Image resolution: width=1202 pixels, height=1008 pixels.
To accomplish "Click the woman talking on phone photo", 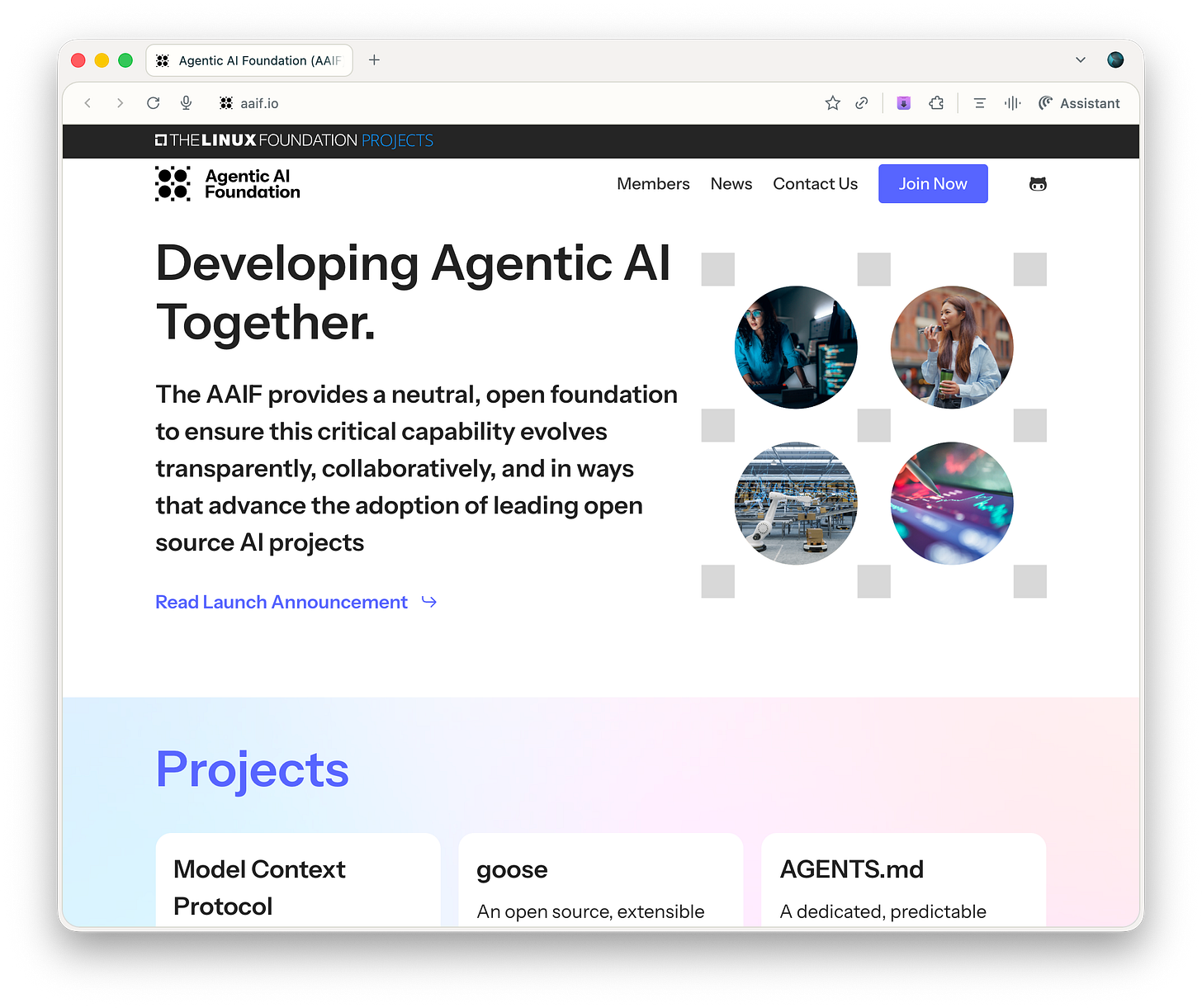I will tap(952, 348).
